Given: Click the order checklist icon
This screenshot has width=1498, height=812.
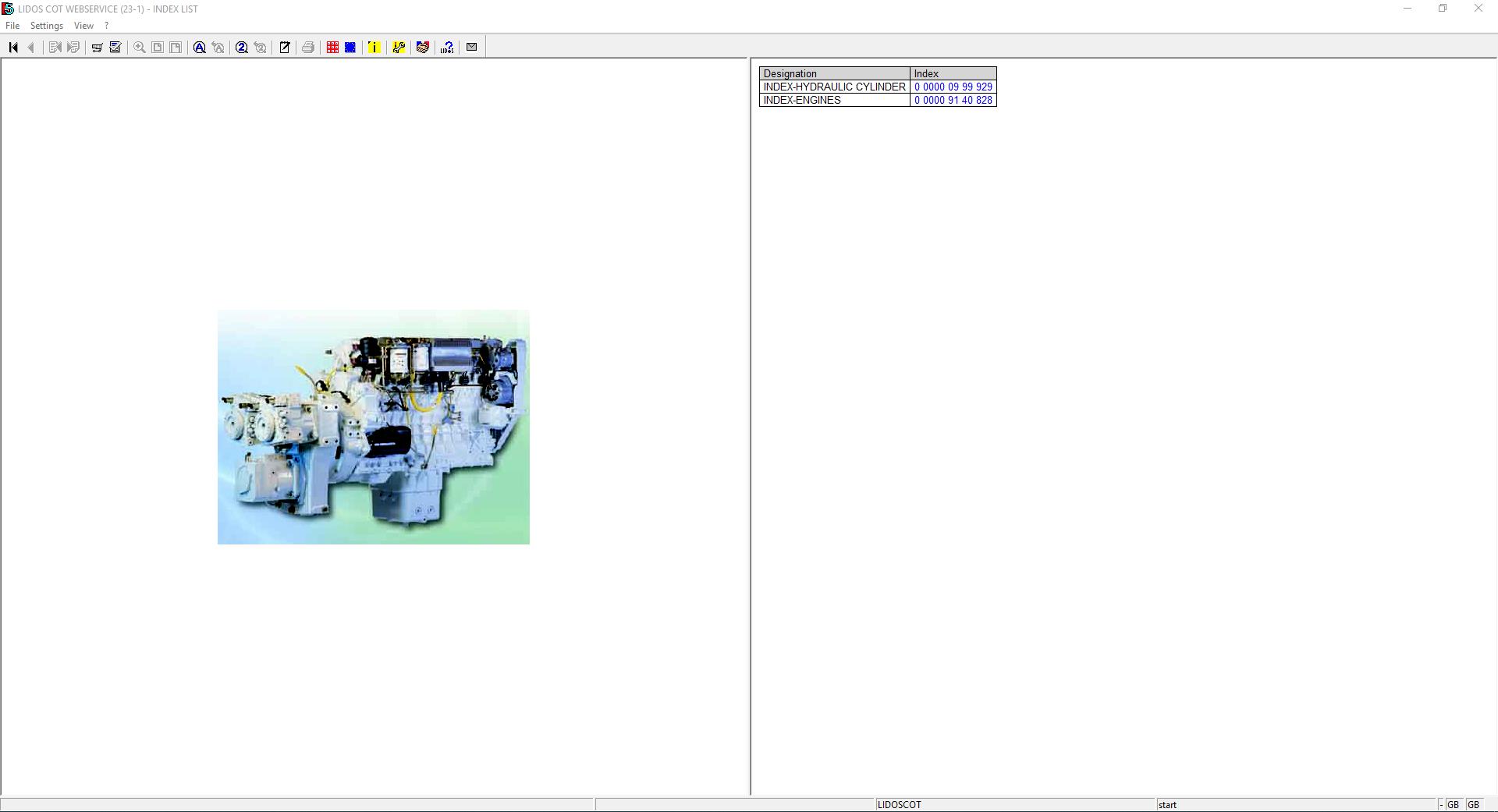Looking at the screenshot, I should tap(114, 47).
